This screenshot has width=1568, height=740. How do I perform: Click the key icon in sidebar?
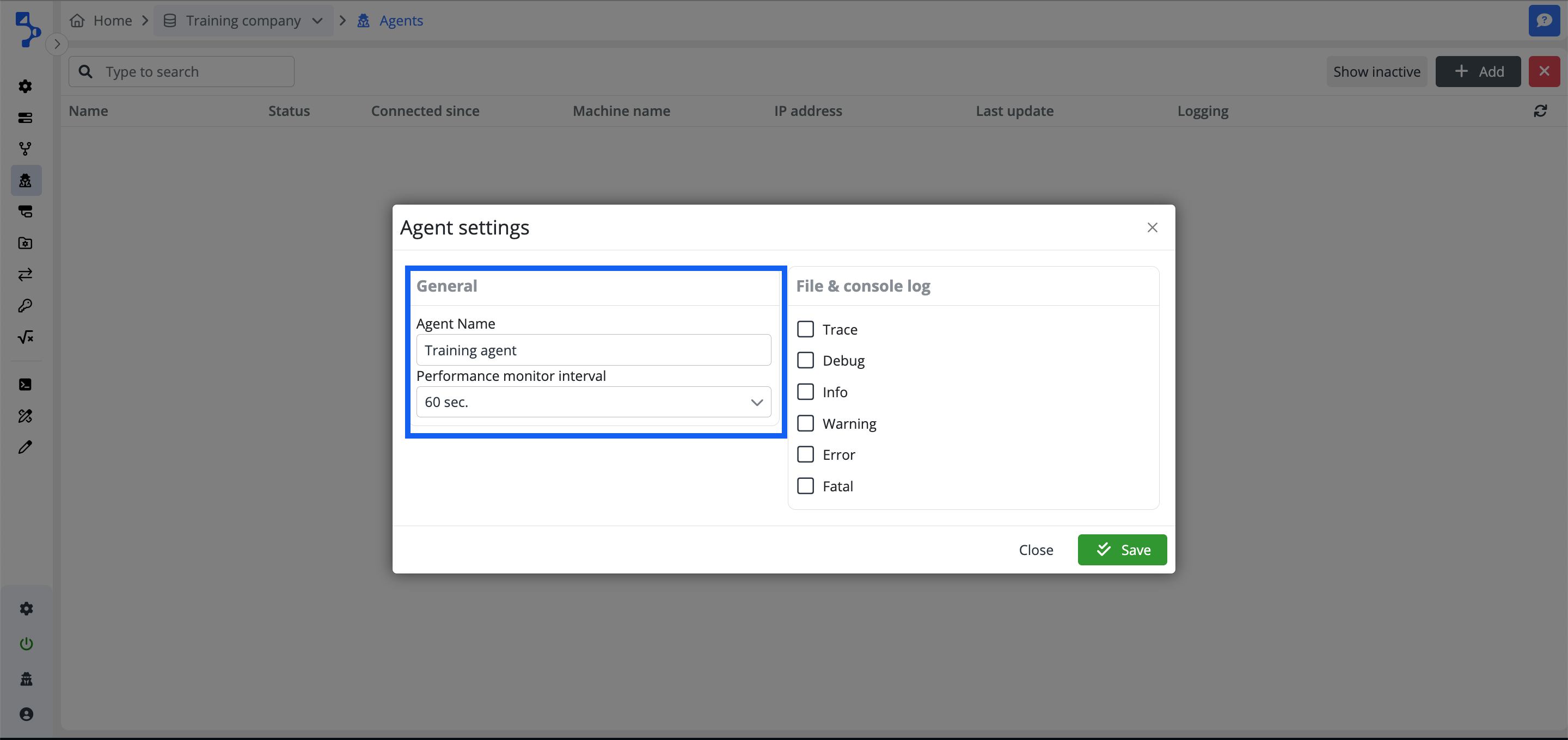tap(26, 305)
